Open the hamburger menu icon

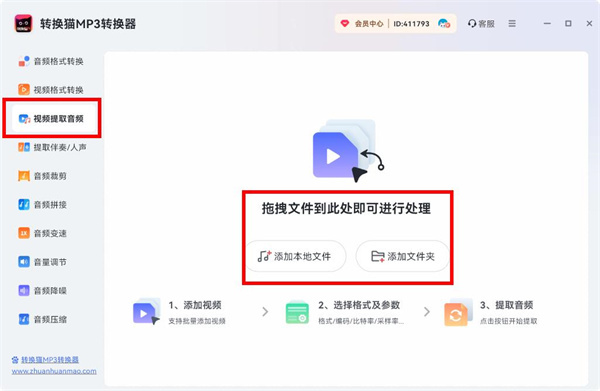[x=512, y=24]
